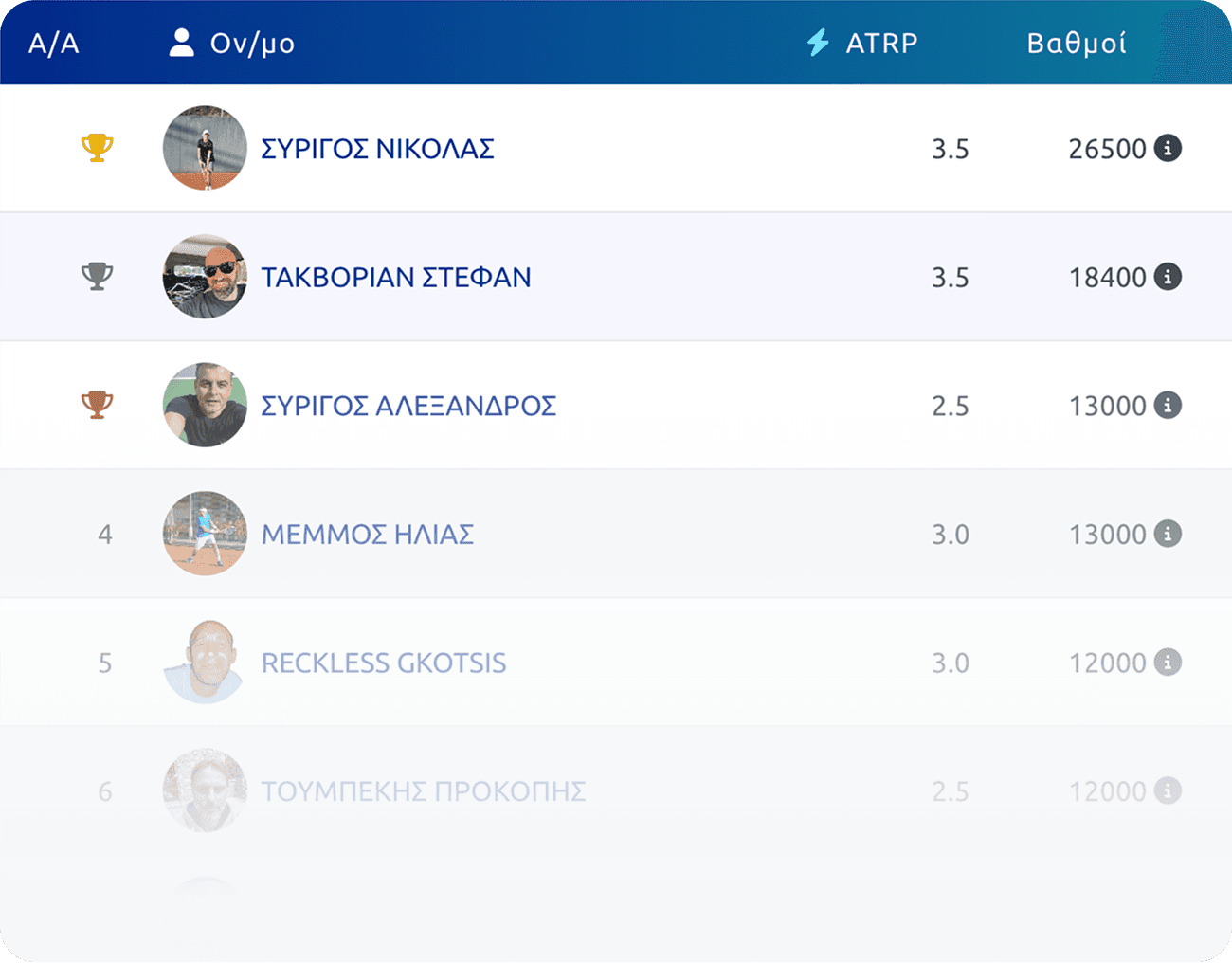Click ΤΟΥΜΠΕΚΗΣ ΠΡΟΚΟΠΗΣ name in sixth row
Image resolution: width=1232 pixels, height=963 pixels.
point(424,791)
